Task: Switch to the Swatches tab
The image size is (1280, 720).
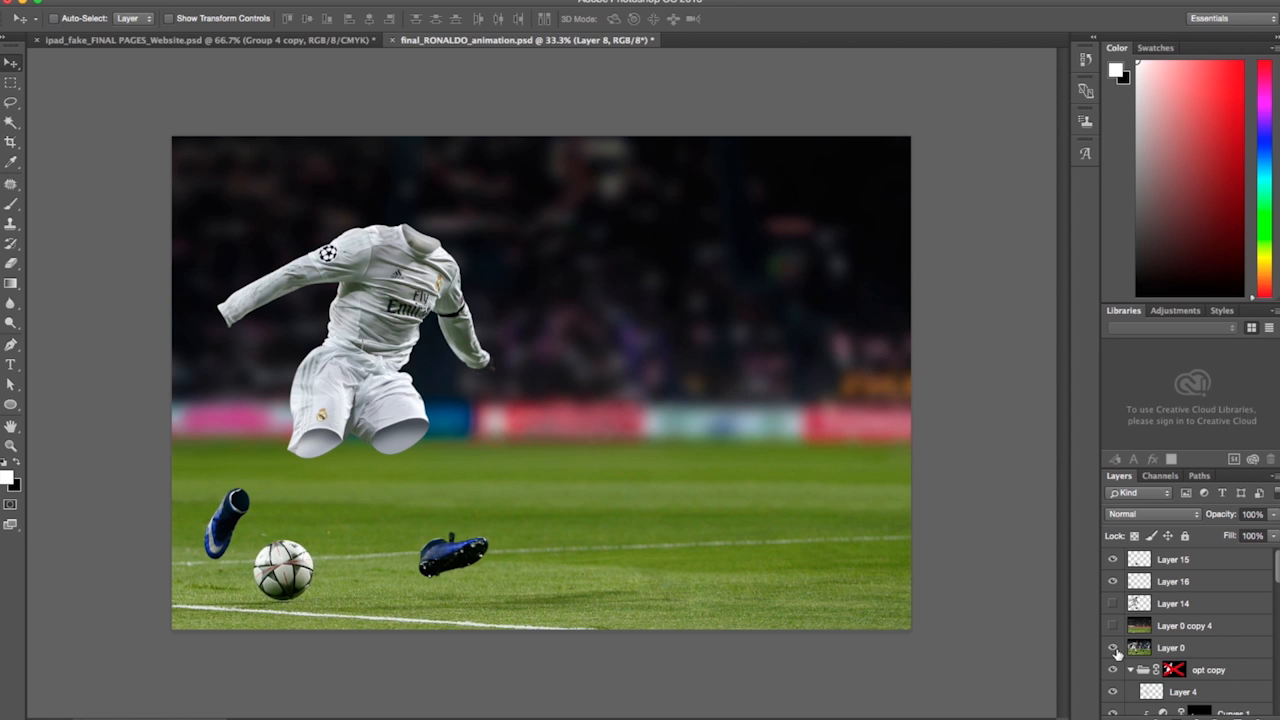Action: (1155, 48)
